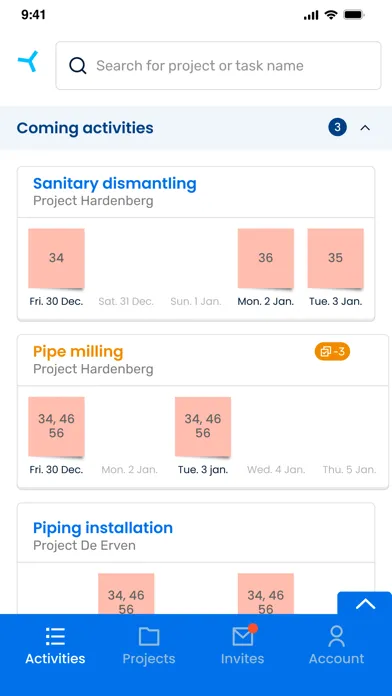Select tile 34 under Fri. 30 Dec. in Sanitary dismantling
Viewport: 392px width, 696px height.
(x=56, y=258)
